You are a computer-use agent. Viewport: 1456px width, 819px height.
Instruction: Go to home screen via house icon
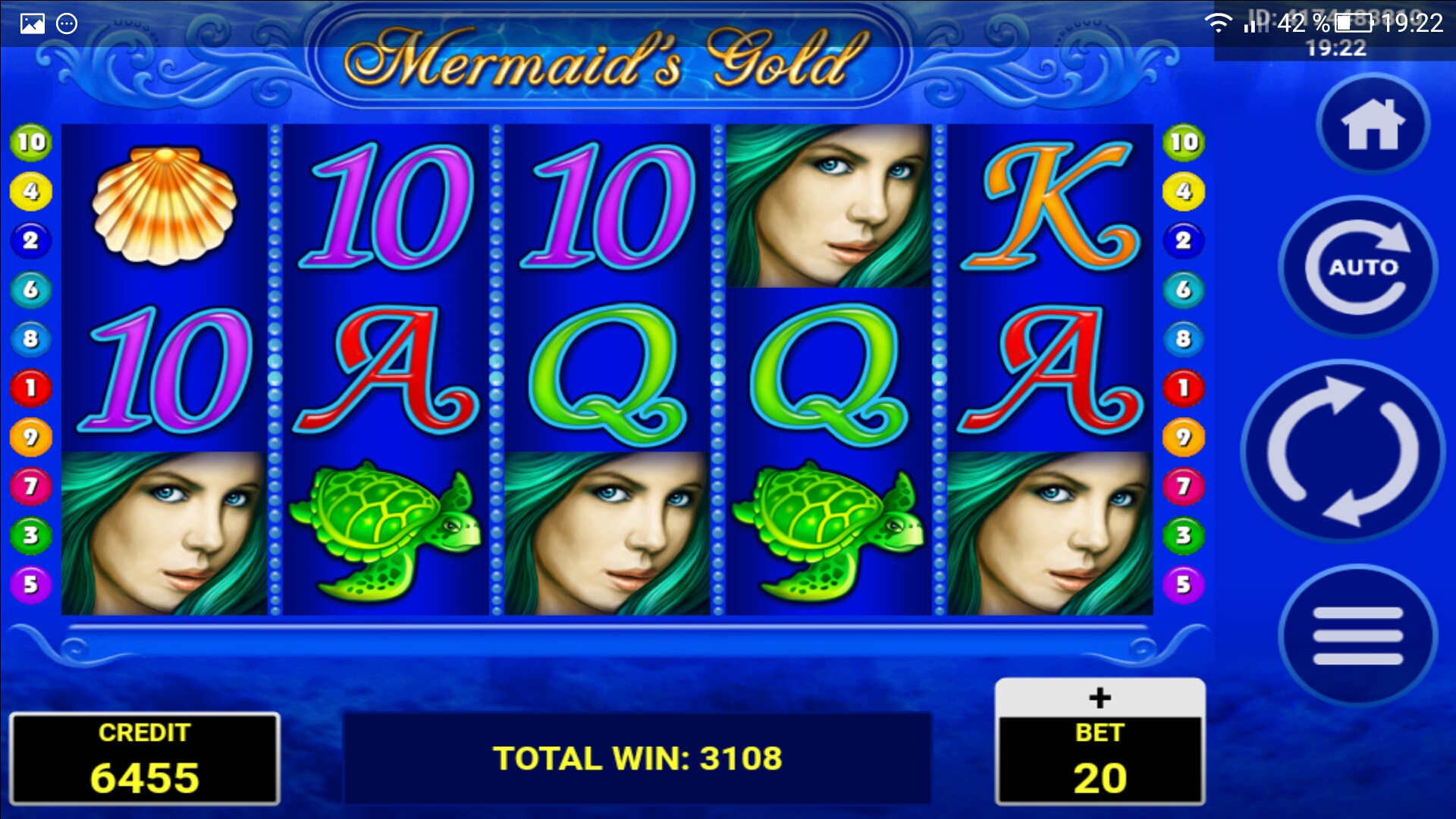point(1373,125)
